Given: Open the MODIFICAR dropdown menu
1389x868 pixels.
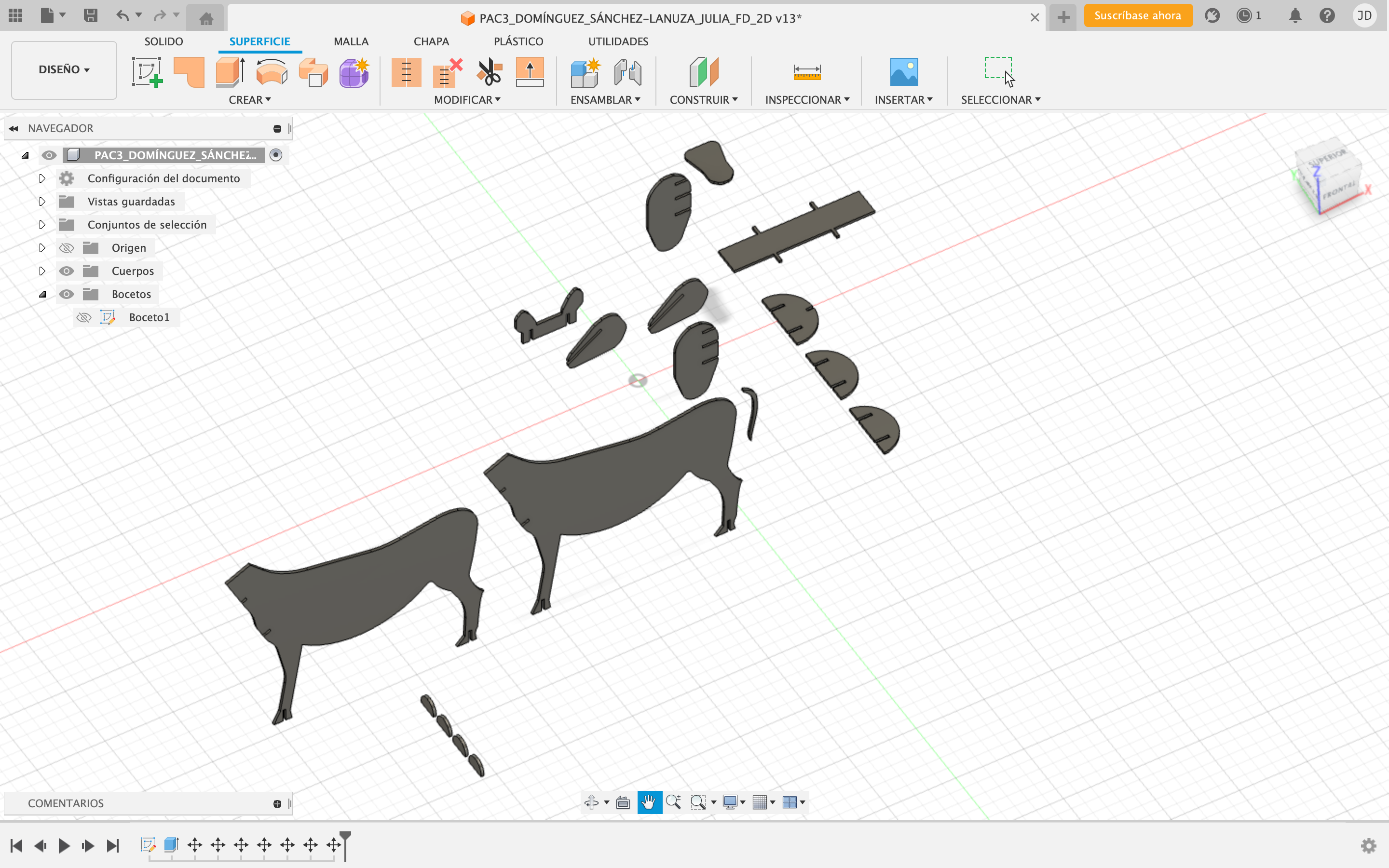Looking at the screenshot, I should [x=467, y=100].
